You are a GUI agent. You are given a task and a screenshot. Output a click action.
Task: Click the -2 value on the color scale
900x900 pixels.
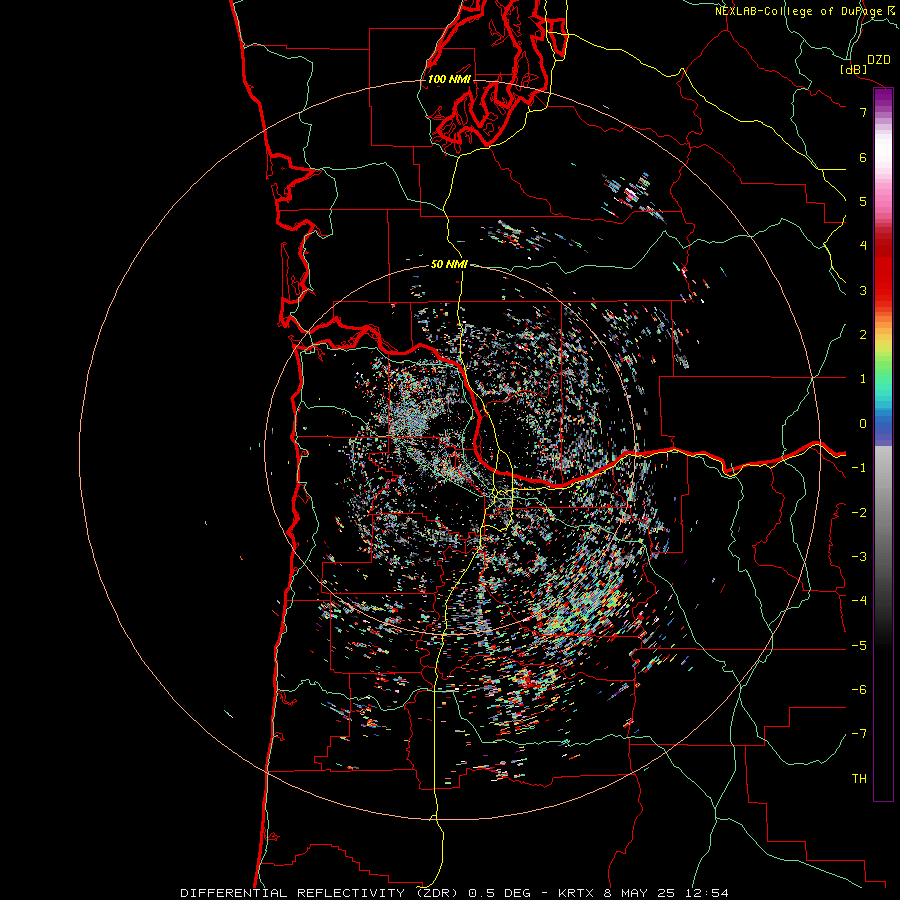pyautogui.click(x=859, y=513)
